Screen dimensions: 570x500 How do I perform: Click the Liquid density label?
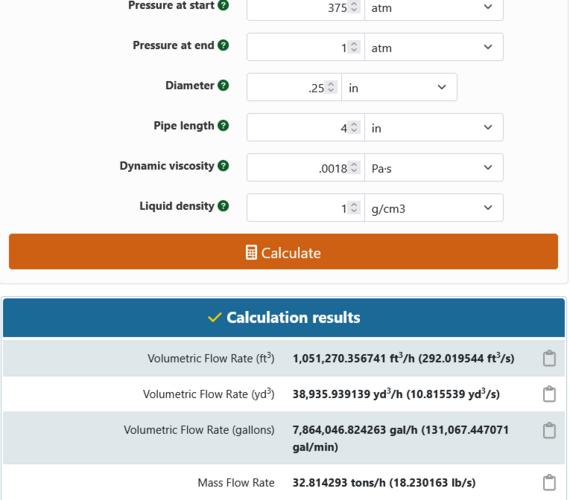tap(177, 206)
